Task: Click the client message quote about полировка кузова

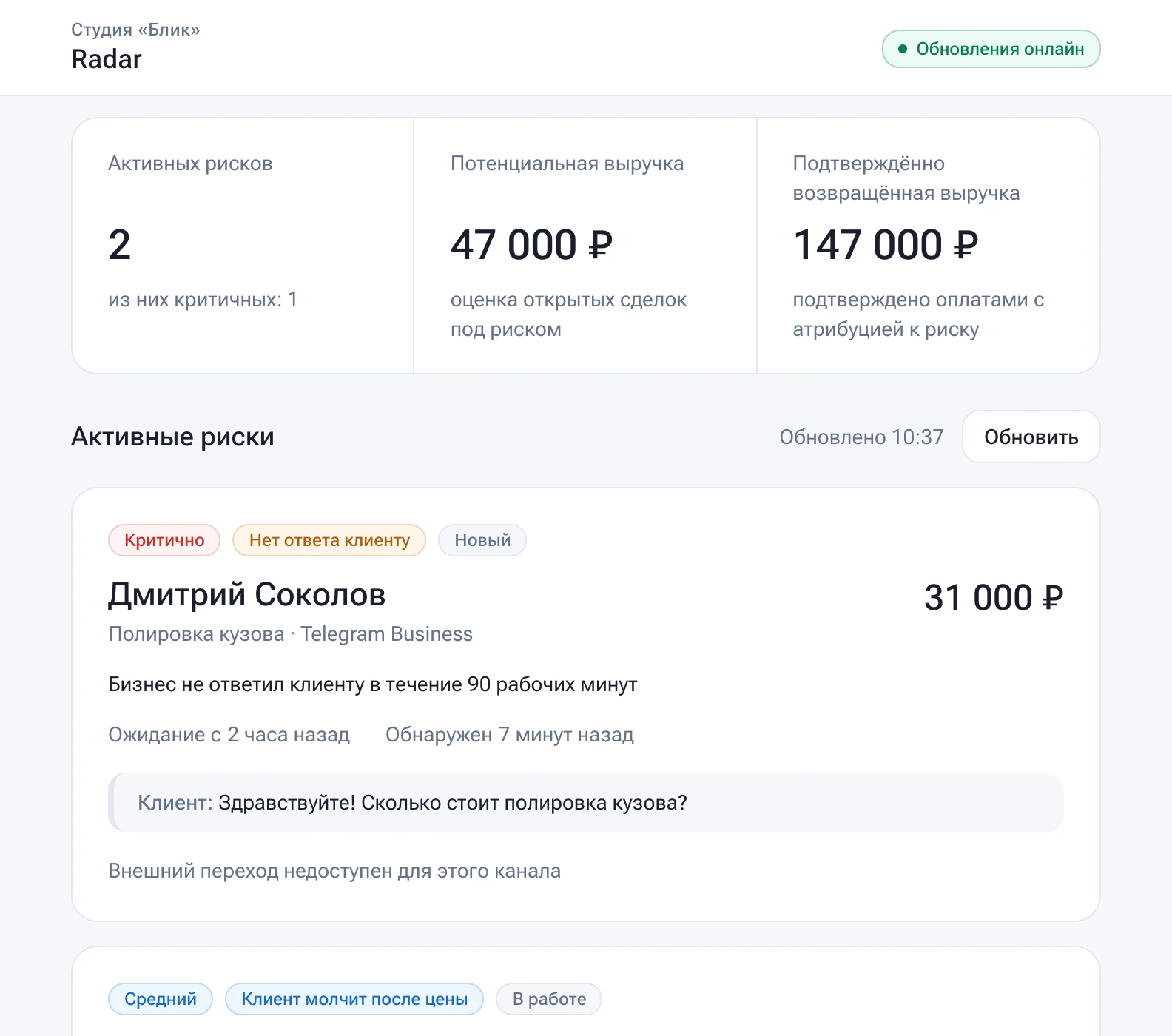Action: tap(586, 803)
